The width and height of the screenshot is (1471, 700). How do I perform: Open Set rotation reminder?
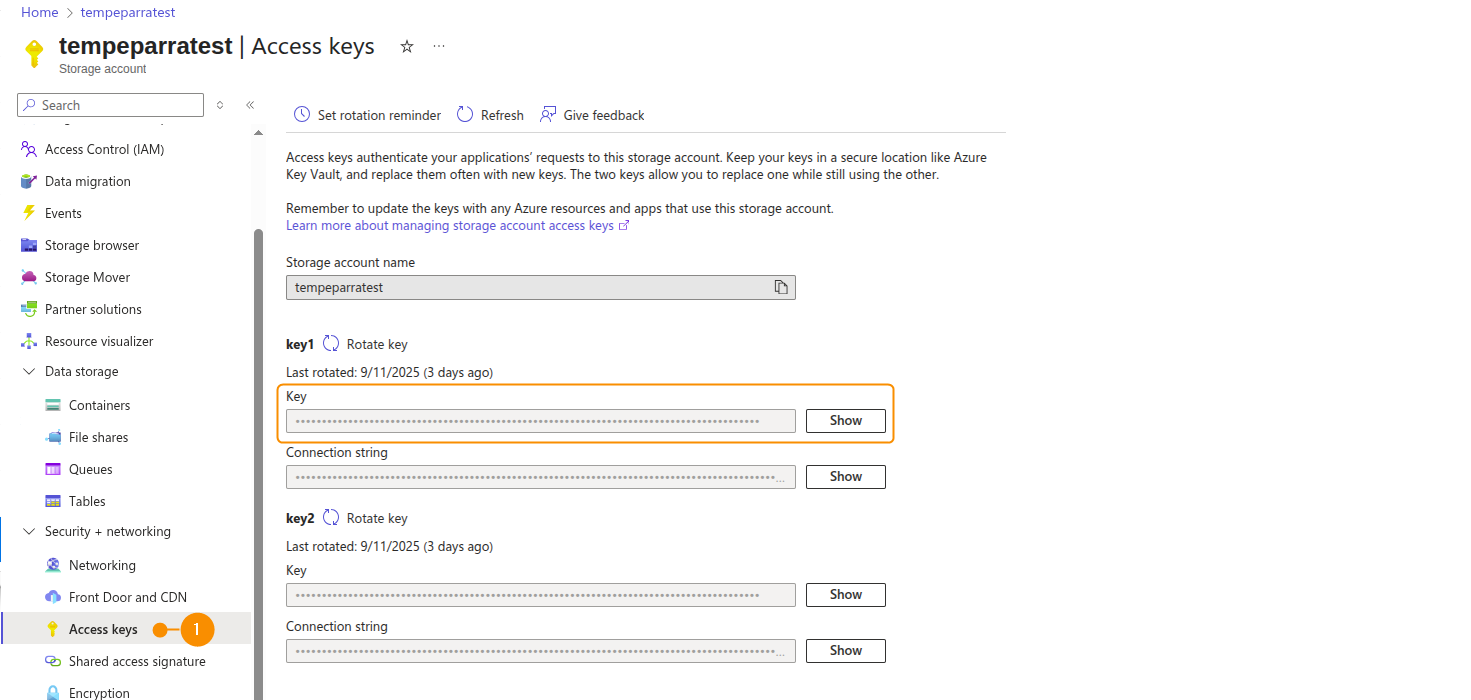(367, 115)
